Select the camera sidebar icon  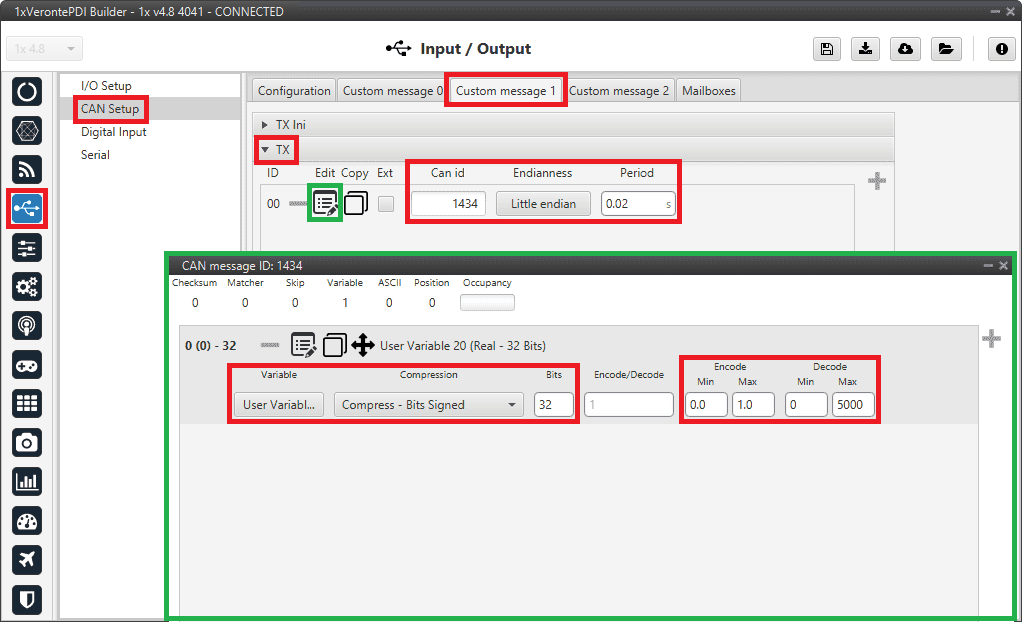(27, 442)
